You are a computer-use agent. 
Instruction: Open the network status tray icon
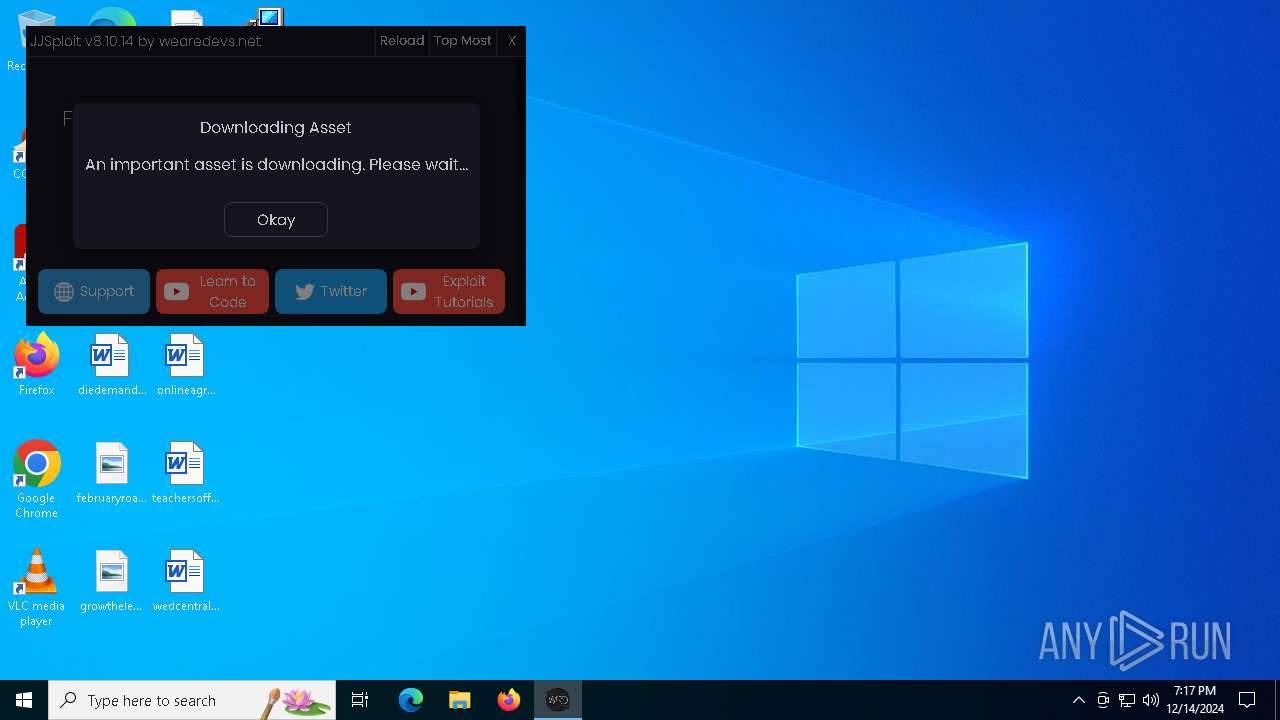[1127, 700]
